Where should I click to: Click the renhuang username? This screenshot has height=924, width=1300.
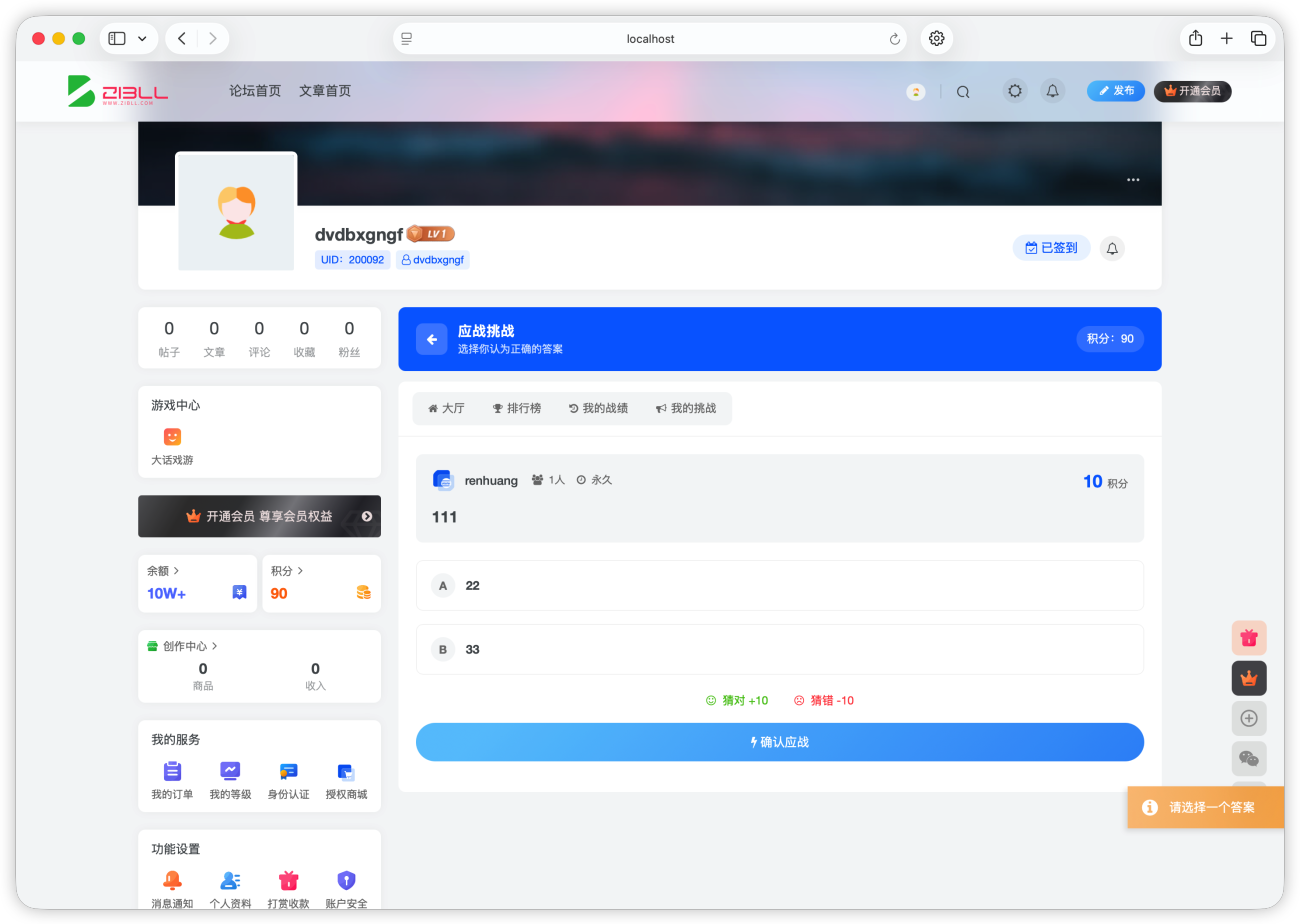tap(491, 481)
